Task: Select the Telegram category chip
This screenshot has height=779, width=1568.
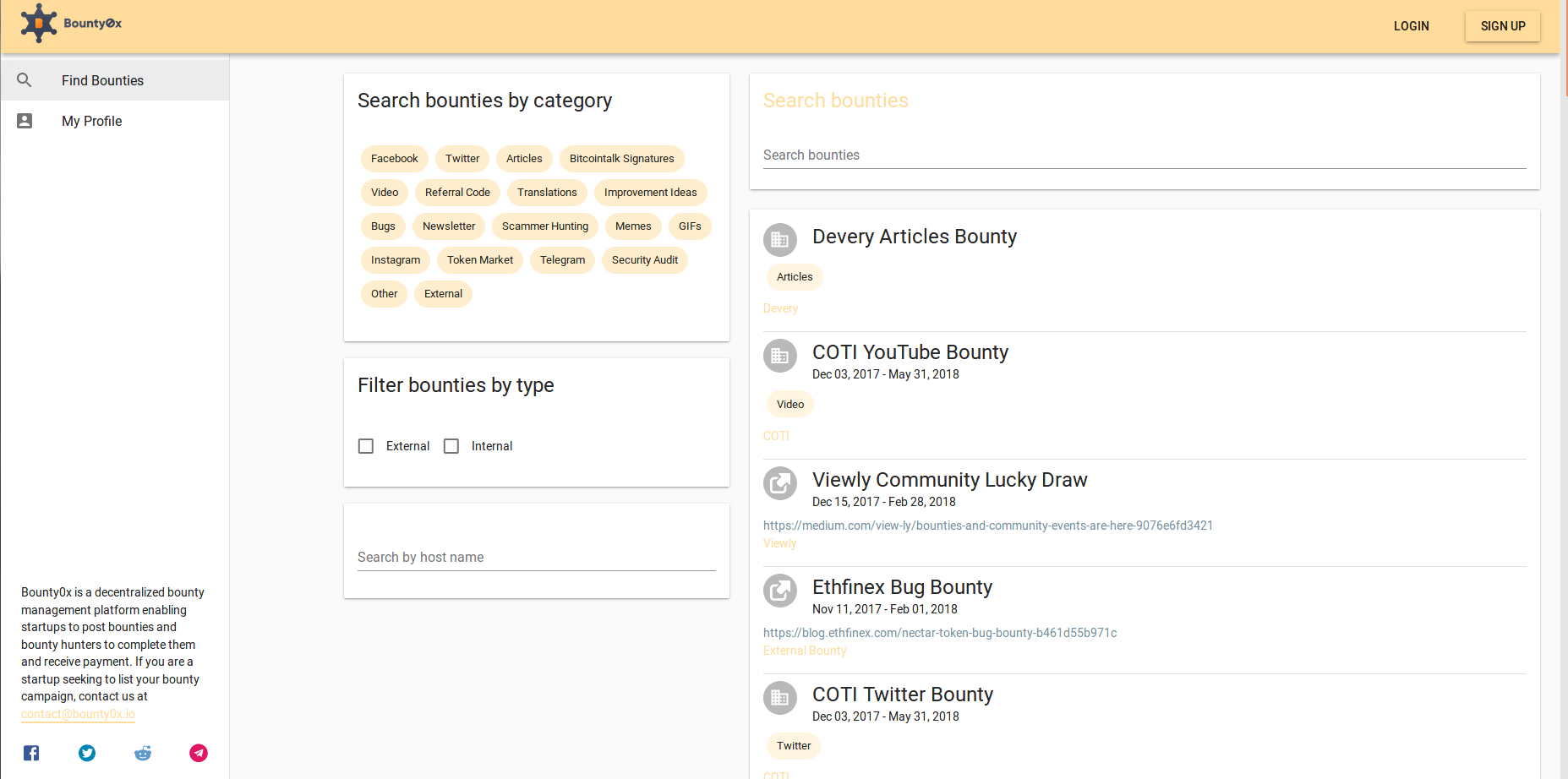Action: click(562, 260)
